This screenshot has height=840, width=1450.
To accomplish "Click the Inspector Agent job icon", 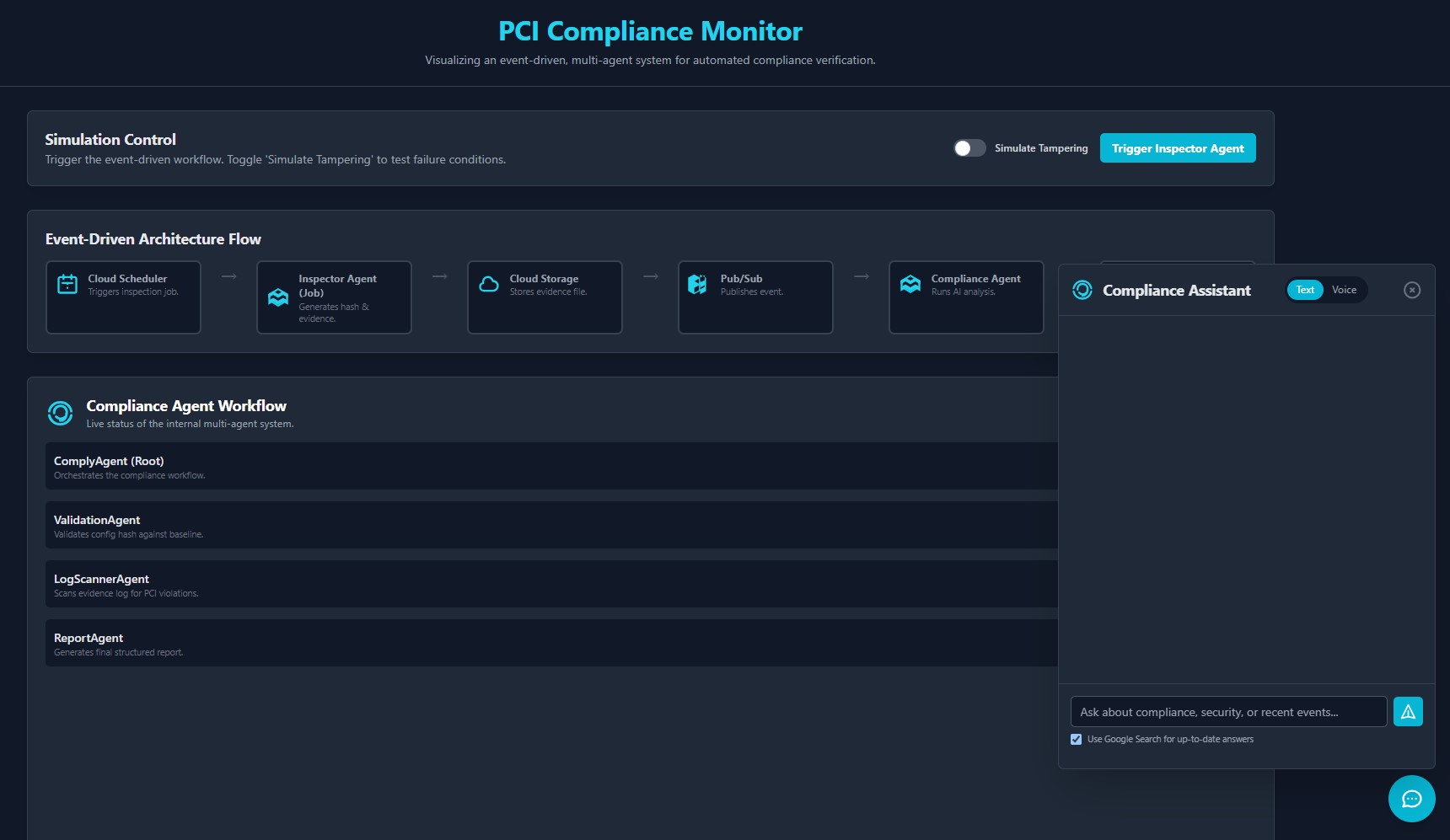I will click(278, 297).
